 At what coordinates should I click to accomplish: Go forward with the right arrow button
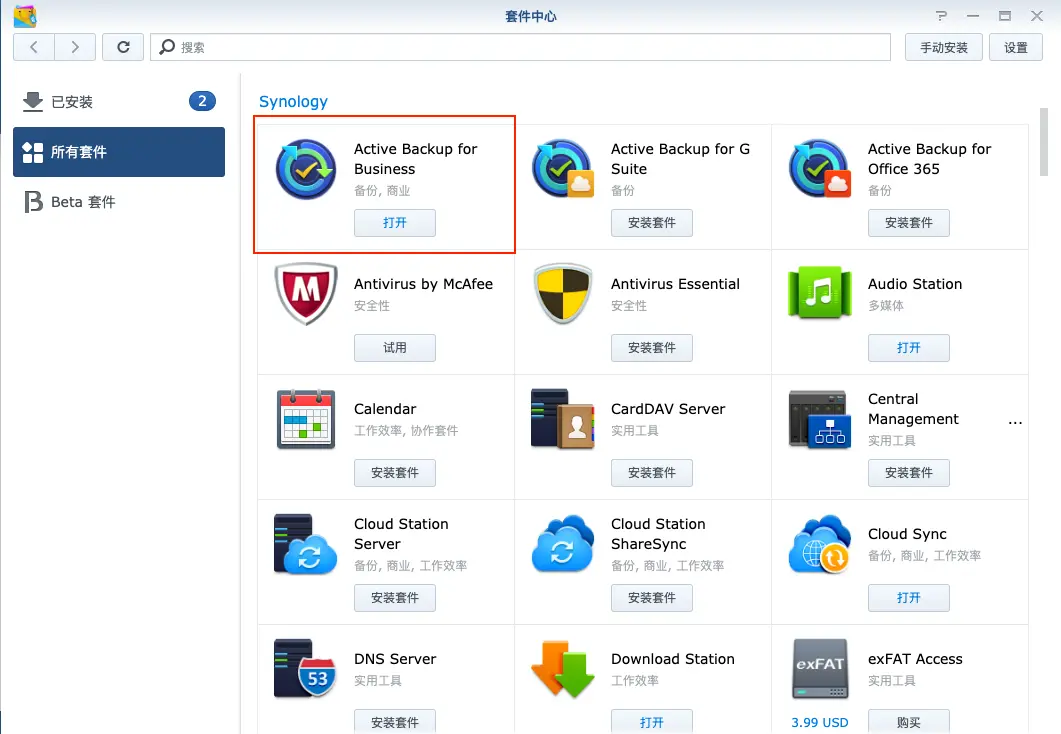pyautogui.click(x=75, y=47)
